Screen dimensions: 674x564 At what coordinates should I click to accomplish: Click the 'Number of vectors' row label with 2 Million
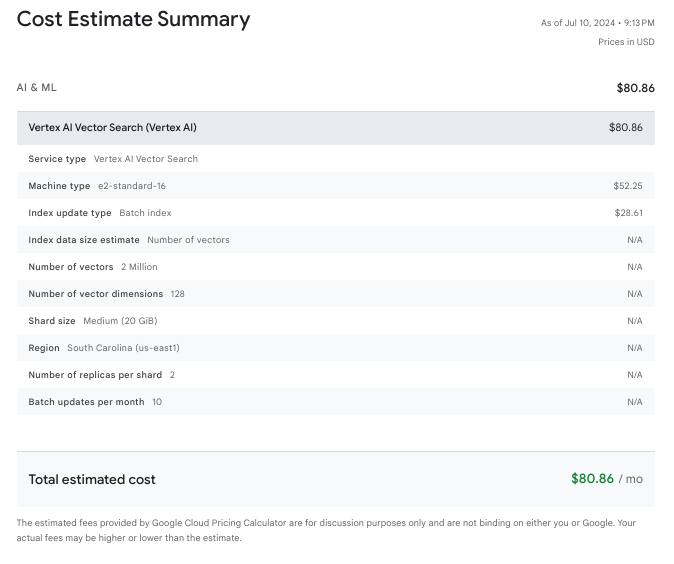pyautogui.click(x=71, y=267)
